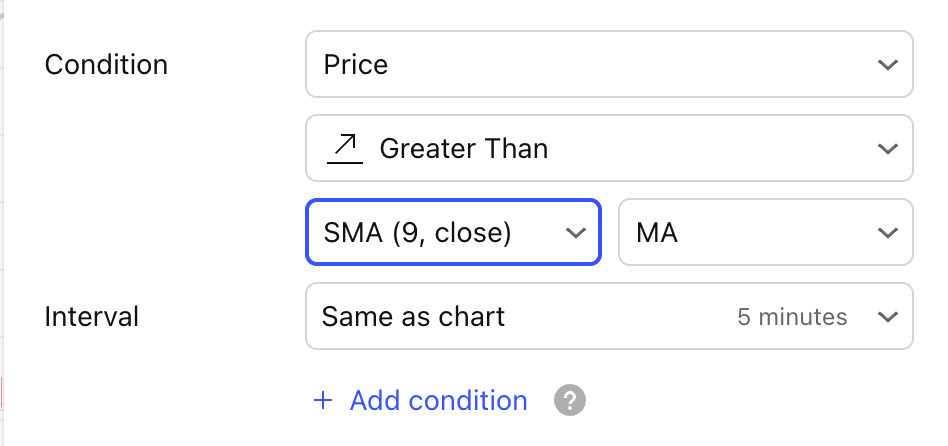
Task: Open the SMA (9, close) source dropdown
Action: point(452,233)
